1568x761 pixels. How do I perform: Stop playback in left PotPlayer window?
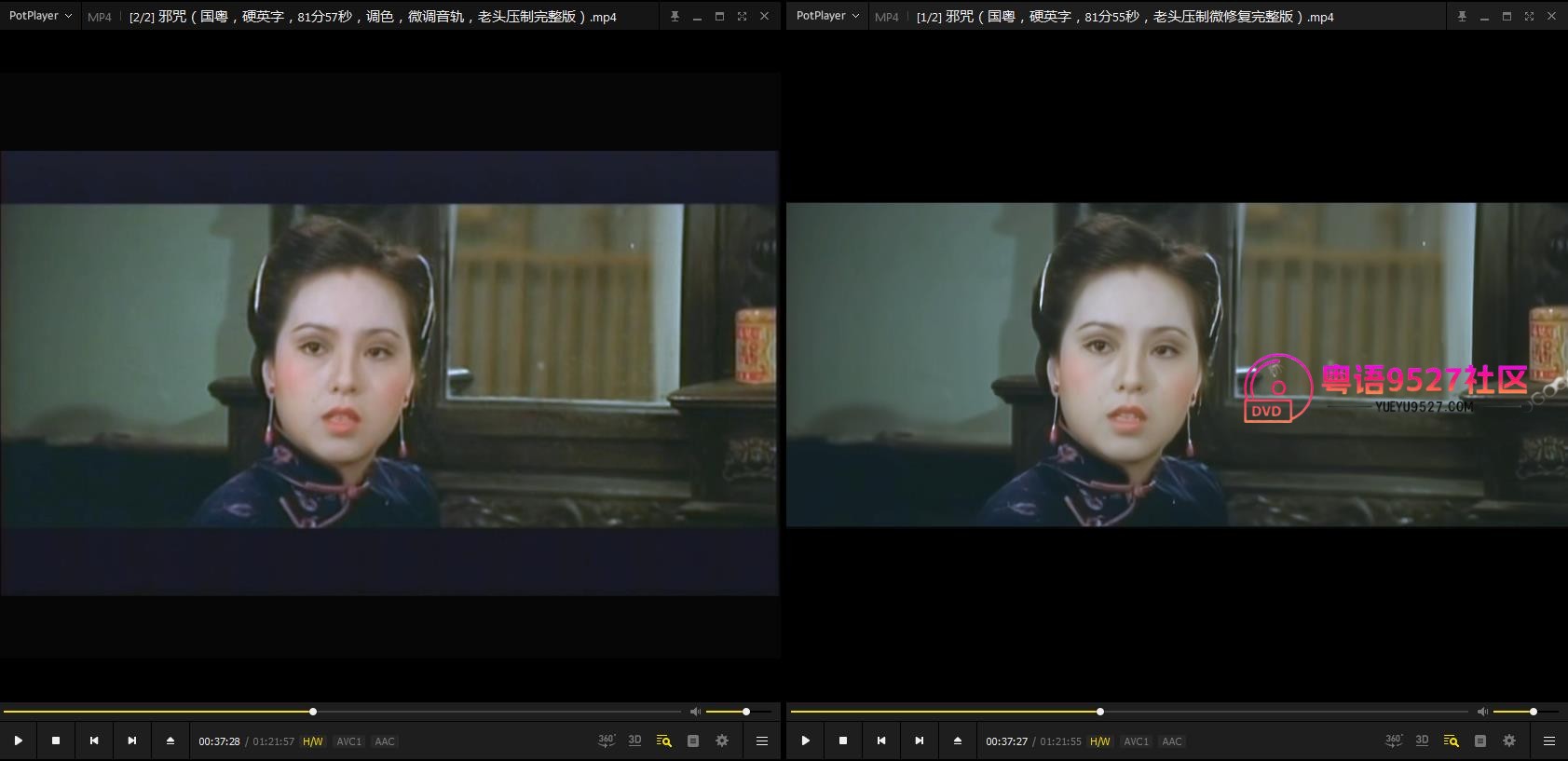point(56,741)
